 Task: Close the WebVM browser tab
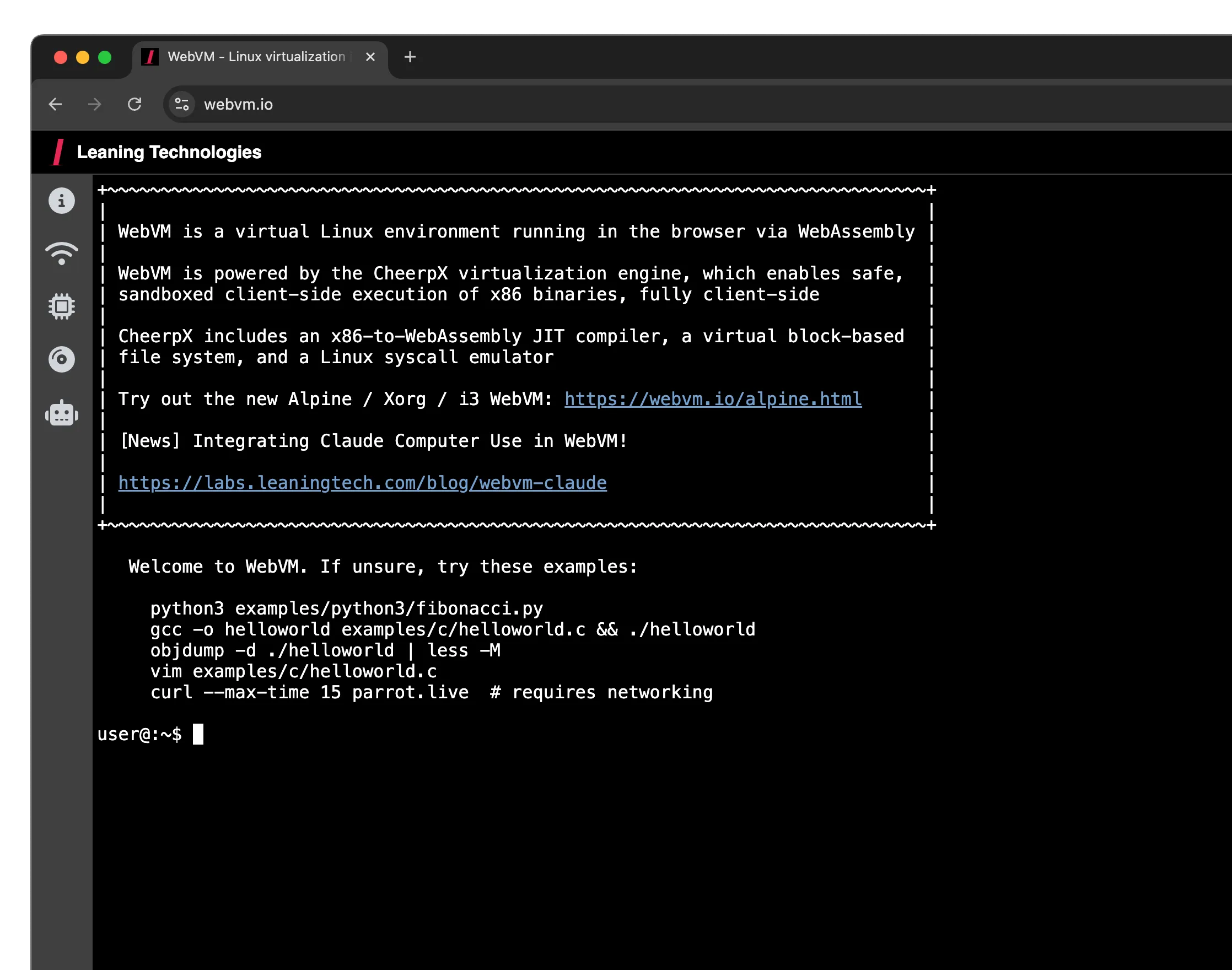tap(370, 57)
